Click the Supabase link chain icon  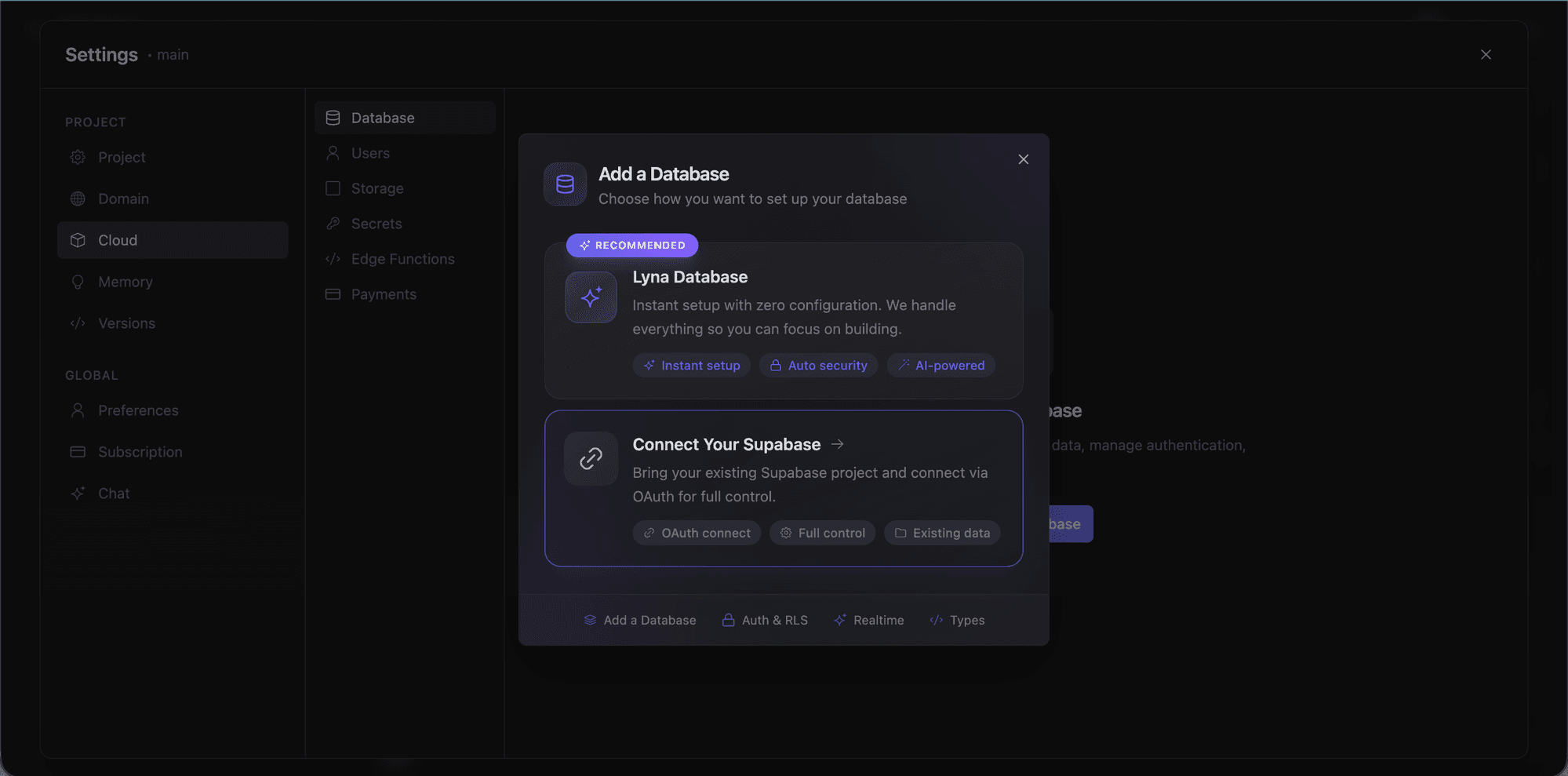[x=591, y=458]
